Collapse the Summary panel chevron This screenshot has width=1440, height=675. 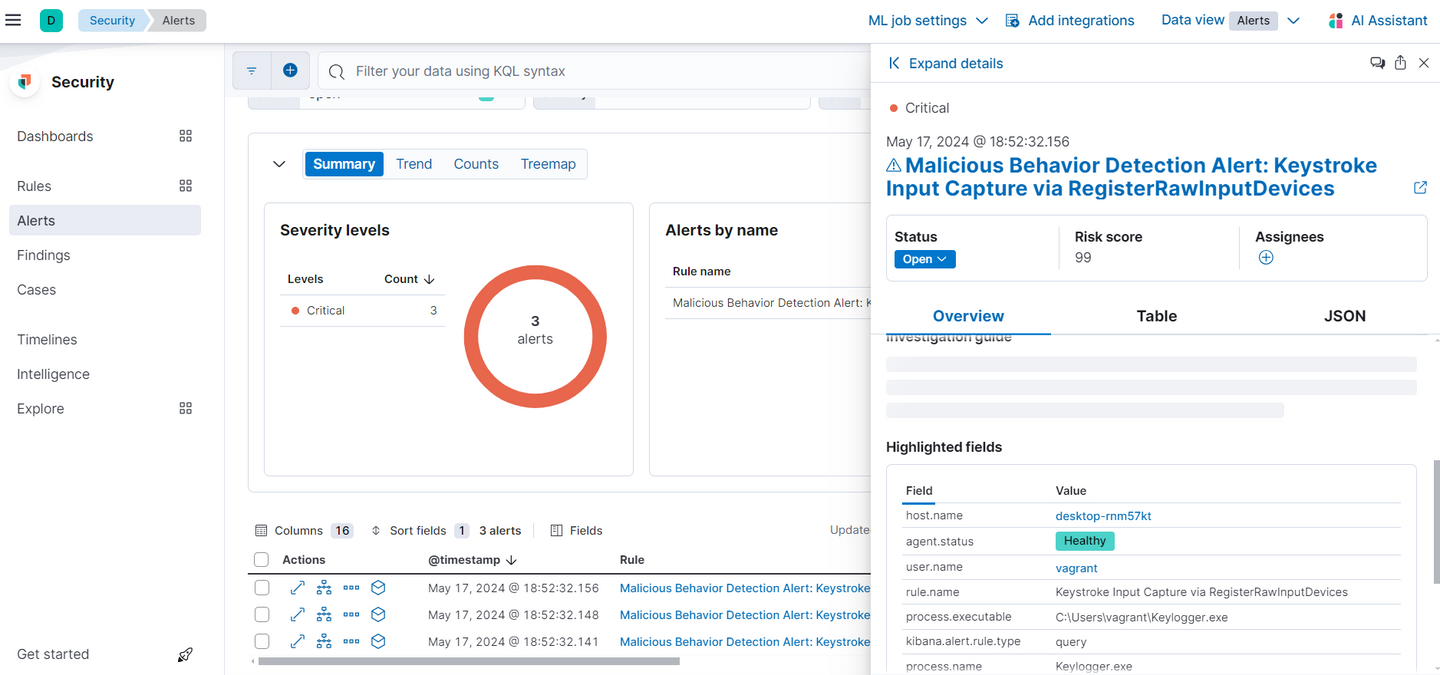coord(279,164)
